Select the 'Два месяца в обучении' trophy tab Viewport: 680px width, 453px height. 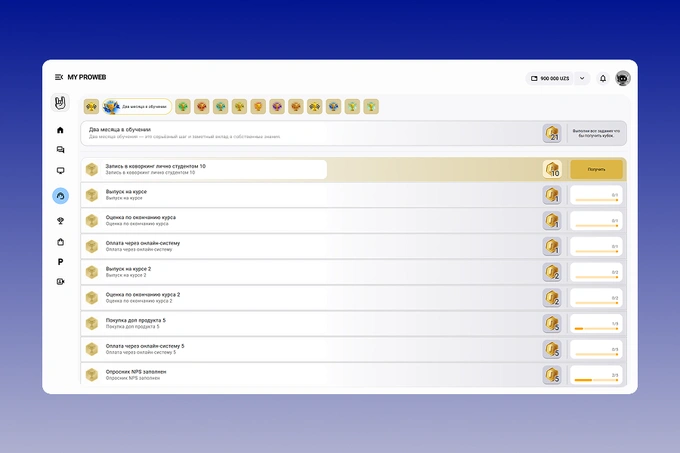(137, 107)
